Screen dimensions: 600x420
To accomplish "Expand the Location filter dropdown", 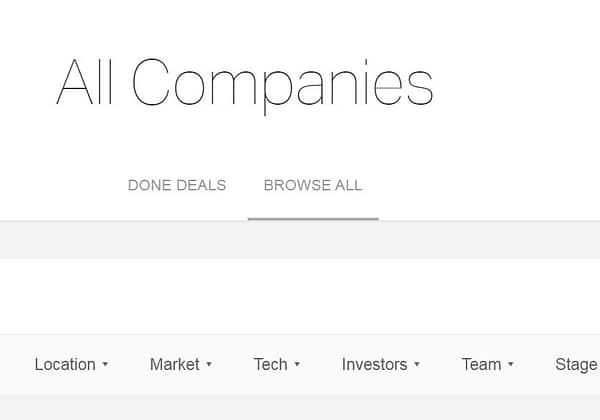I will 70,364.
